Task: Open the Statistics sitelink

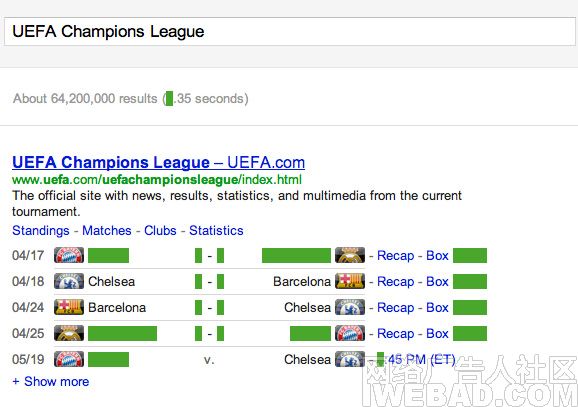Action: click(216, 230)
